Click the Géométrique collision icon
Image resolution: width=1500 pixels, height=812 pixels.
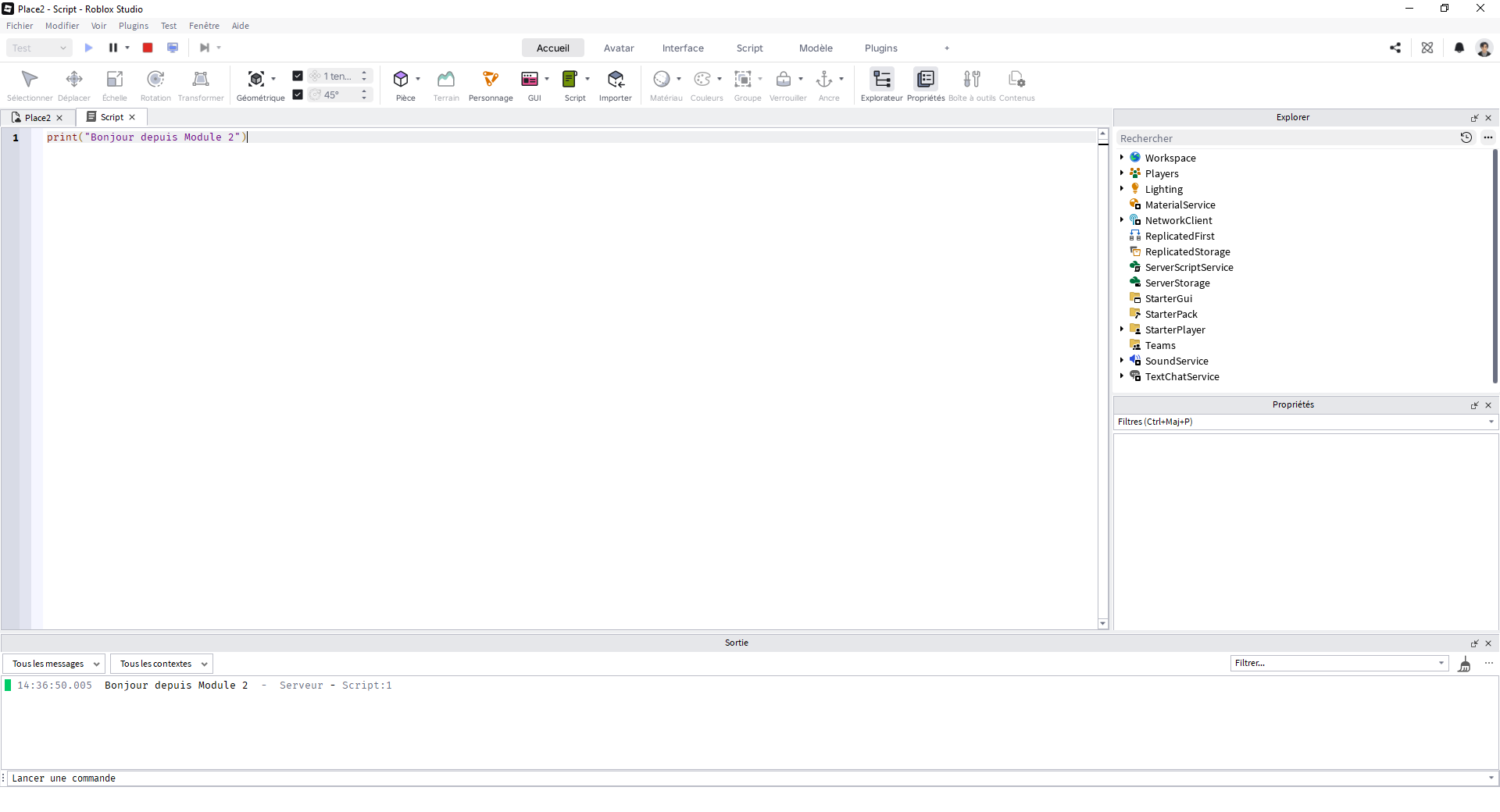point(255,79)
